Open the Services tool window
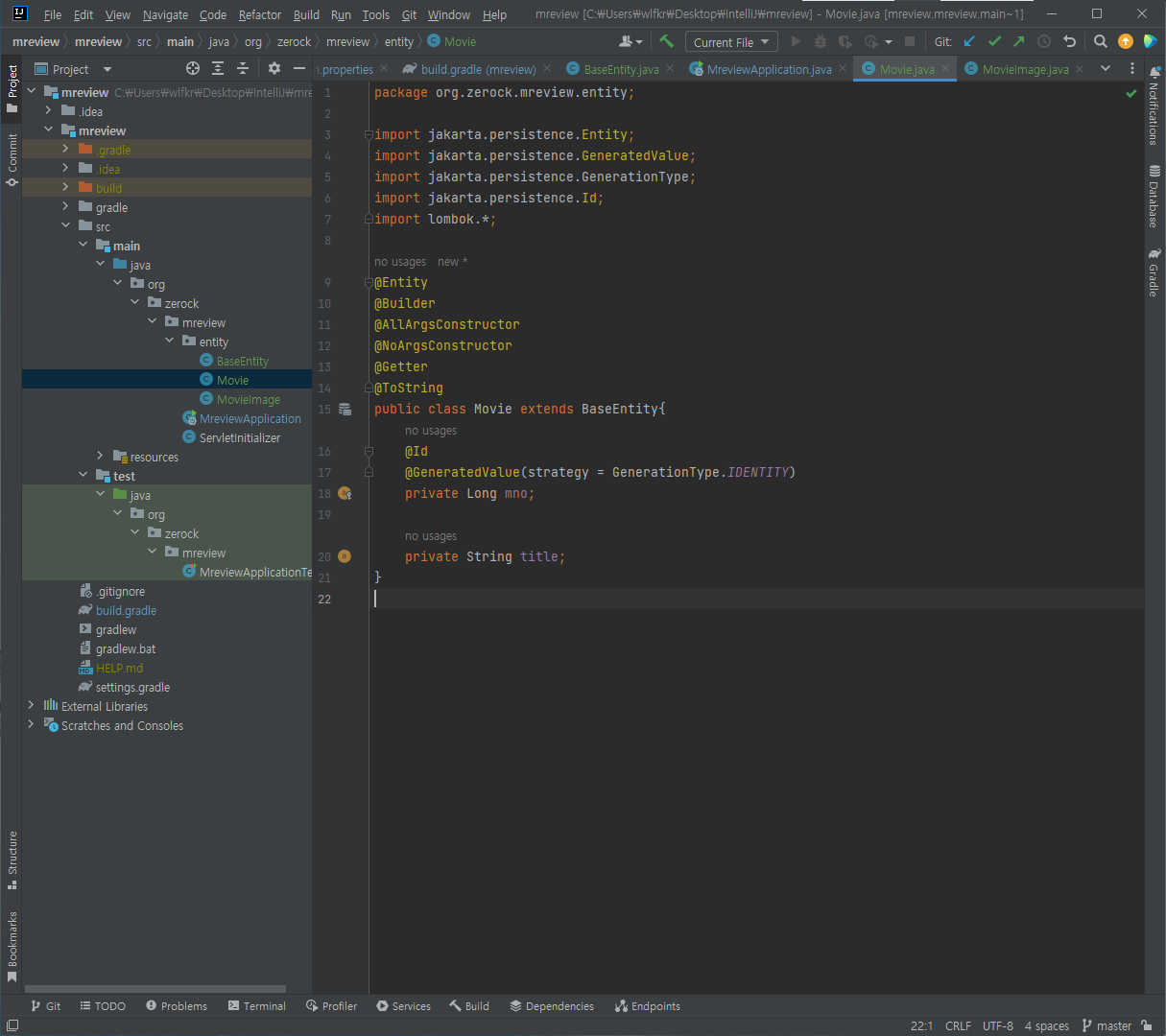This screenshot has height=1036, width=1166. click(403, 1006)
